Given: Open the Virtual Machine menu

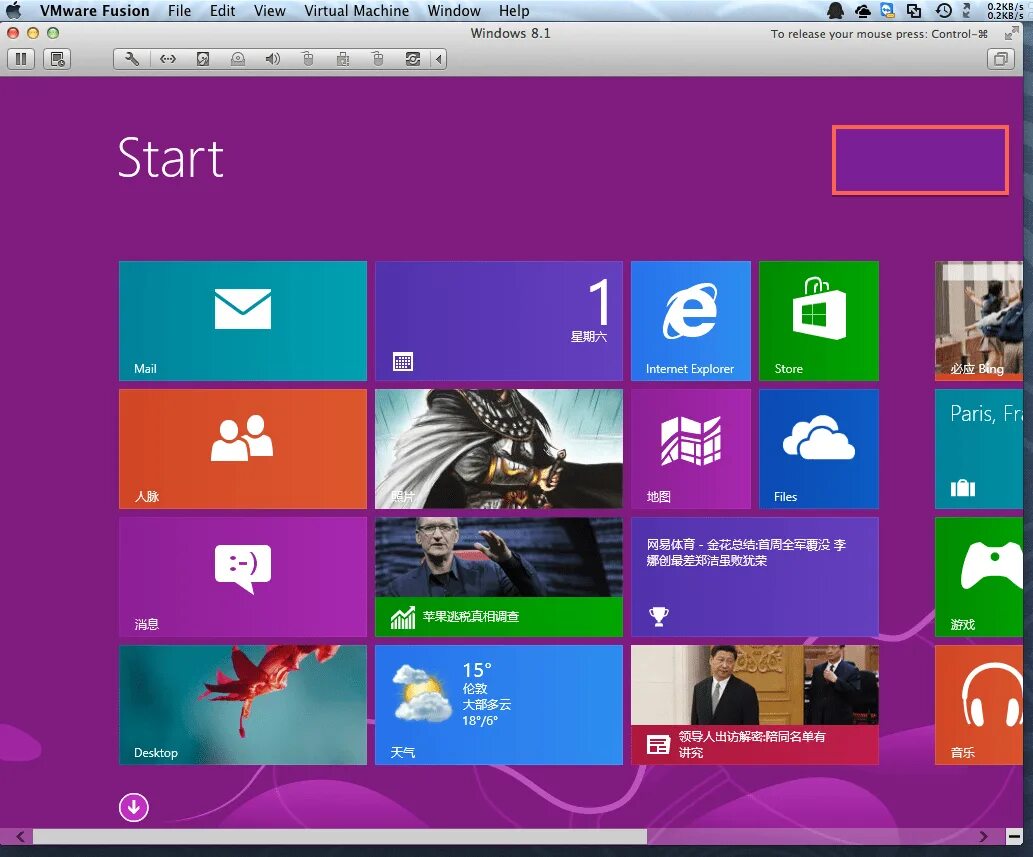Looking at the screenshot, I should [356, 11].
